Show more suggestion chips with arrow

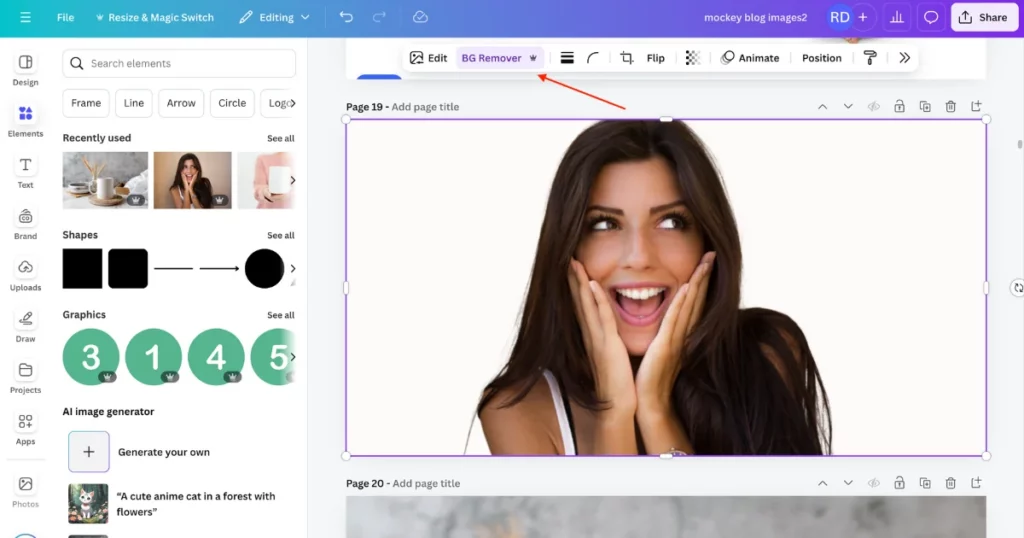[x=293, y=103]
